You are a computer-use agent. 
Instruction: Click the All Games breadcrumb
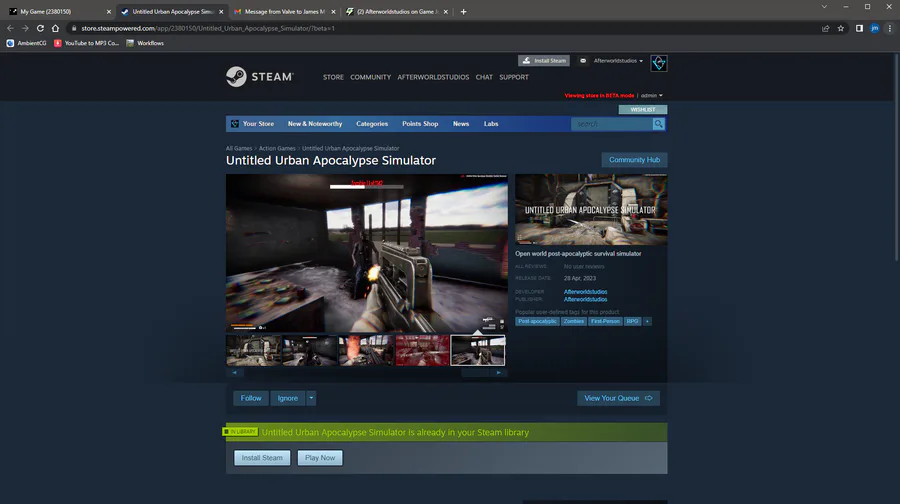(x=239, y=148)
